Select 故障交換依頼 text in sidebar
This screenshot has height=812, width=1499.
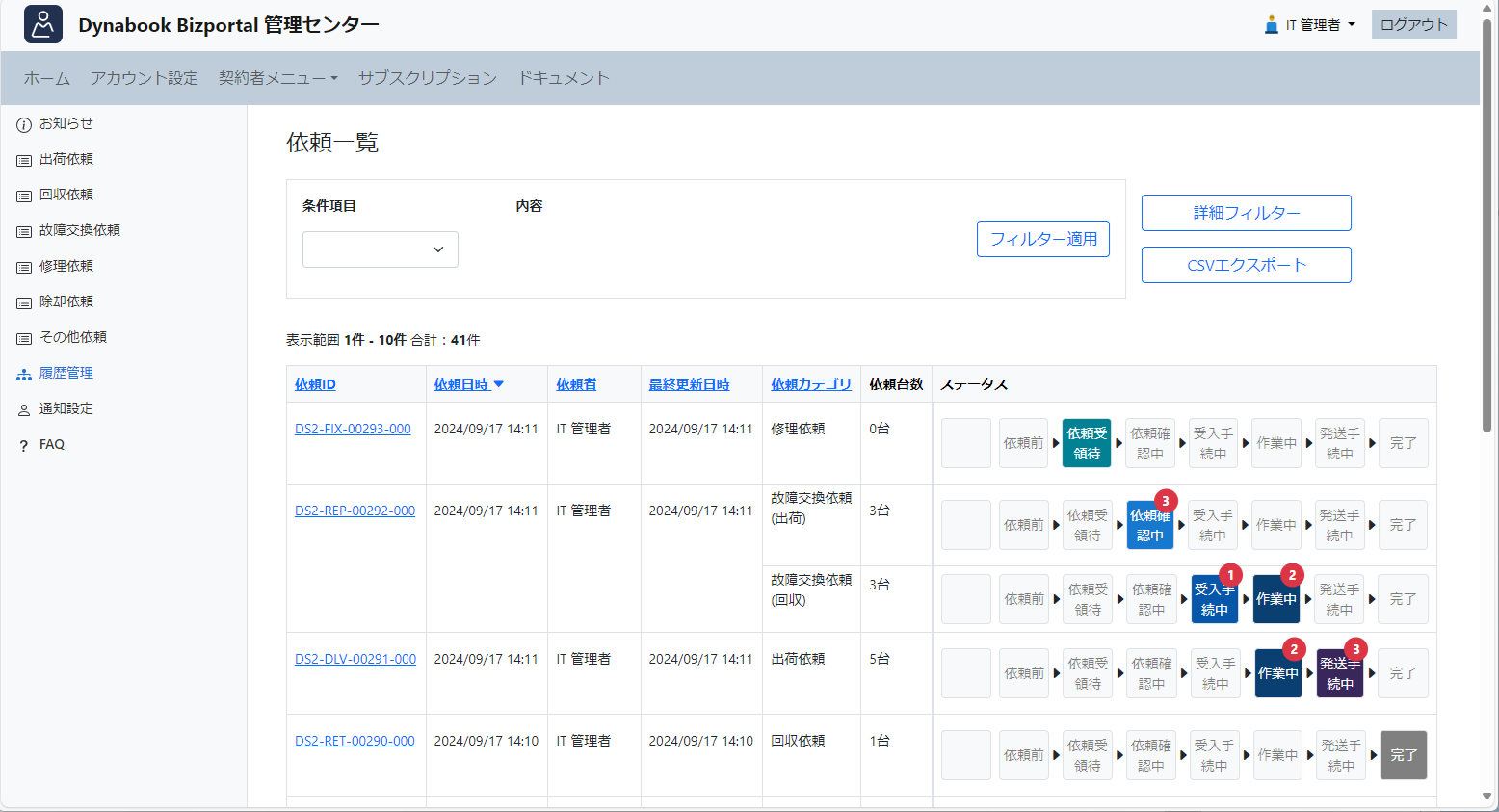(x=80, y=230)
